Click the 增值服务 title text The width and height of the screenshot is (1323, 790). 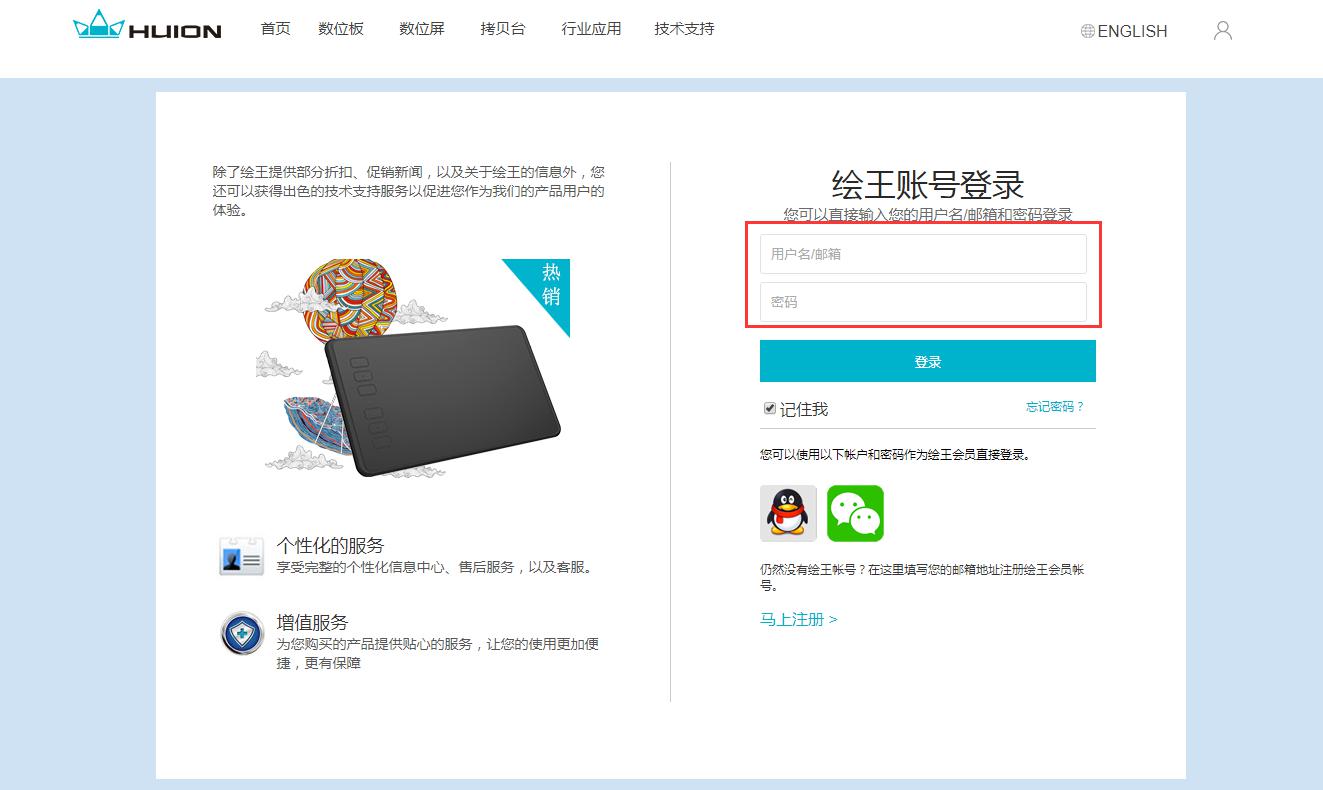point(312,622)
